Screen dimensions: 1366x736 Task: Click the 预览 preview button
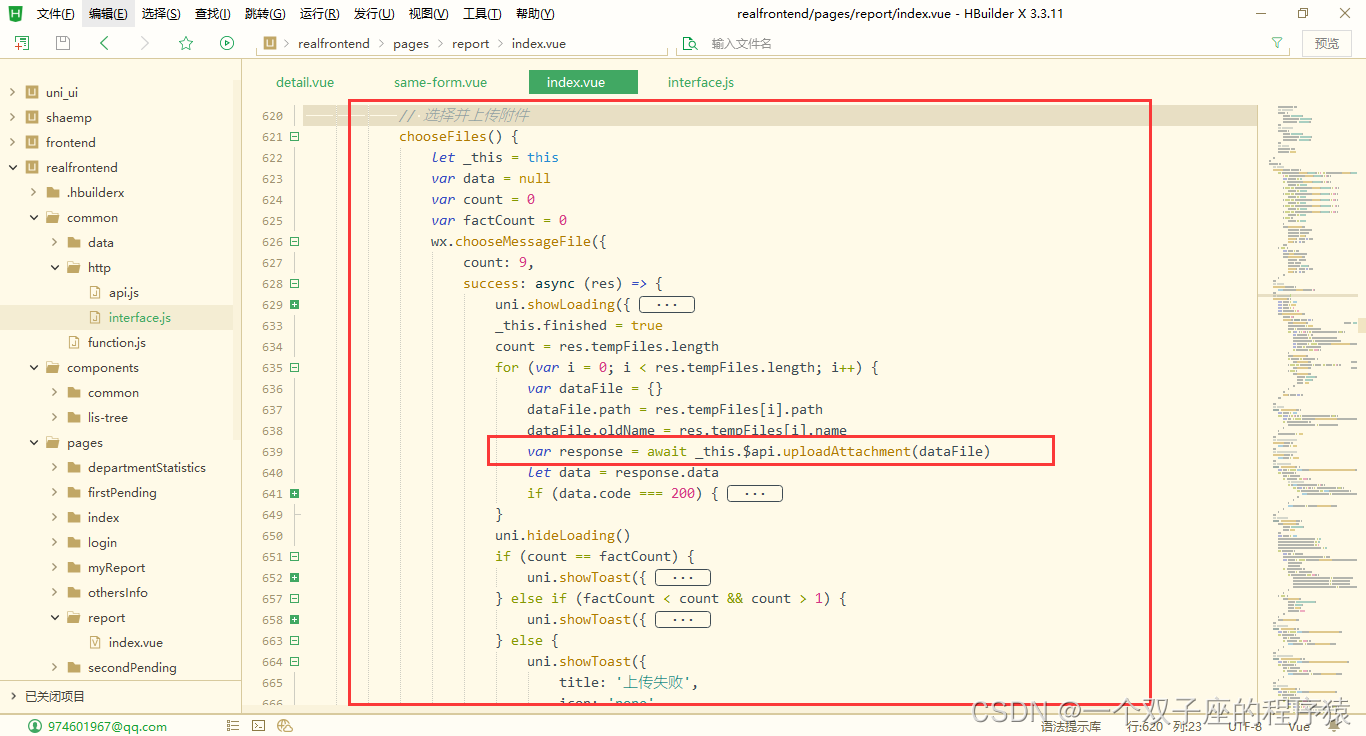(x=1327, y=43)
